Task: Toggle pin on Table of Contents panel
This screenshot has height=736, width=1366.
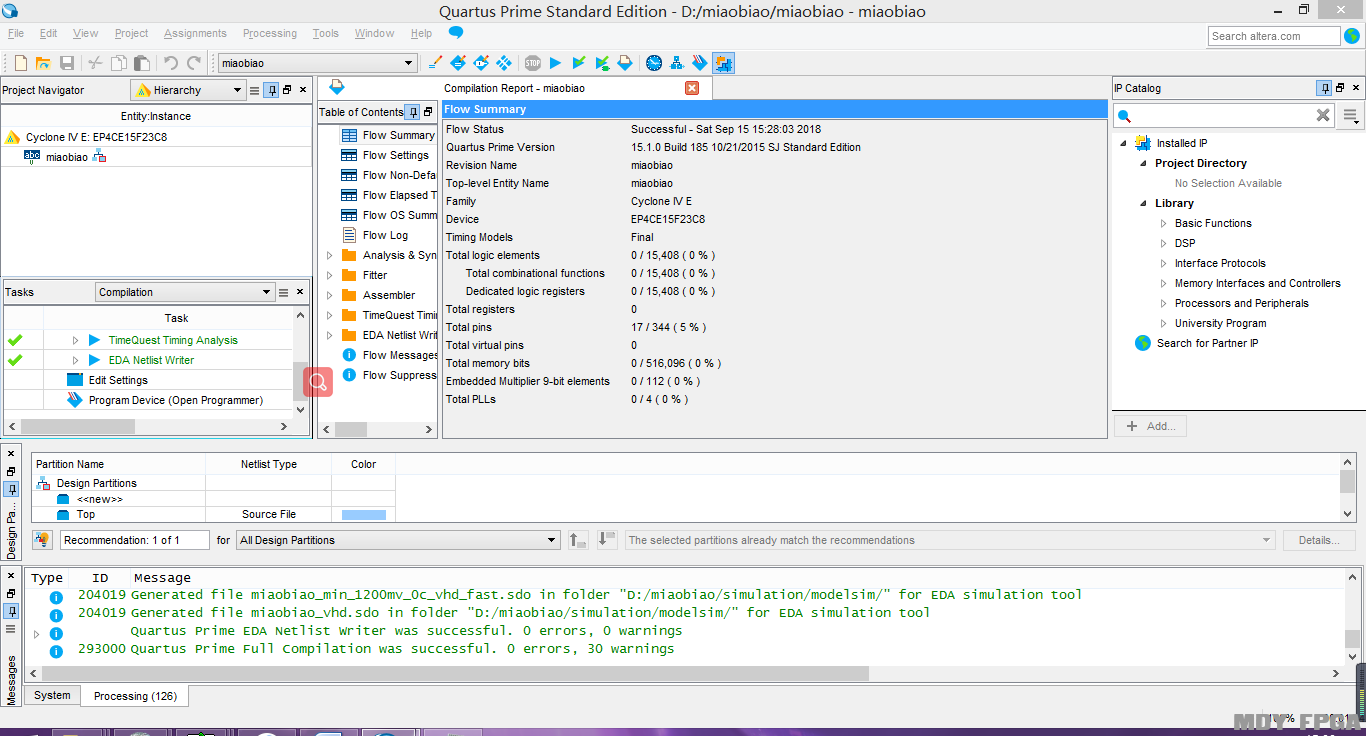Action: [412, 112]
